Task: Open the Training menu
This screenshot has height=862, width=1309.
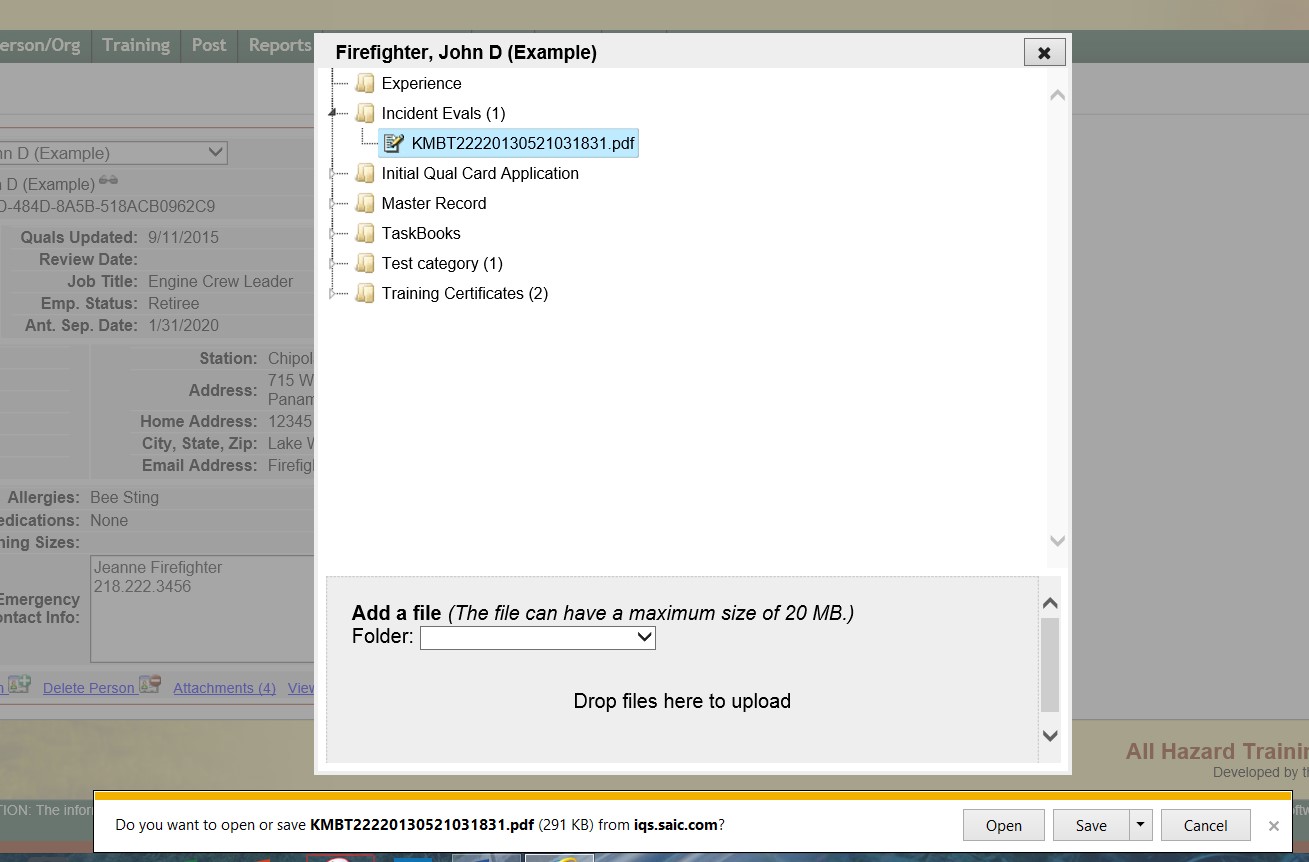Action: [x=136, y=45]
